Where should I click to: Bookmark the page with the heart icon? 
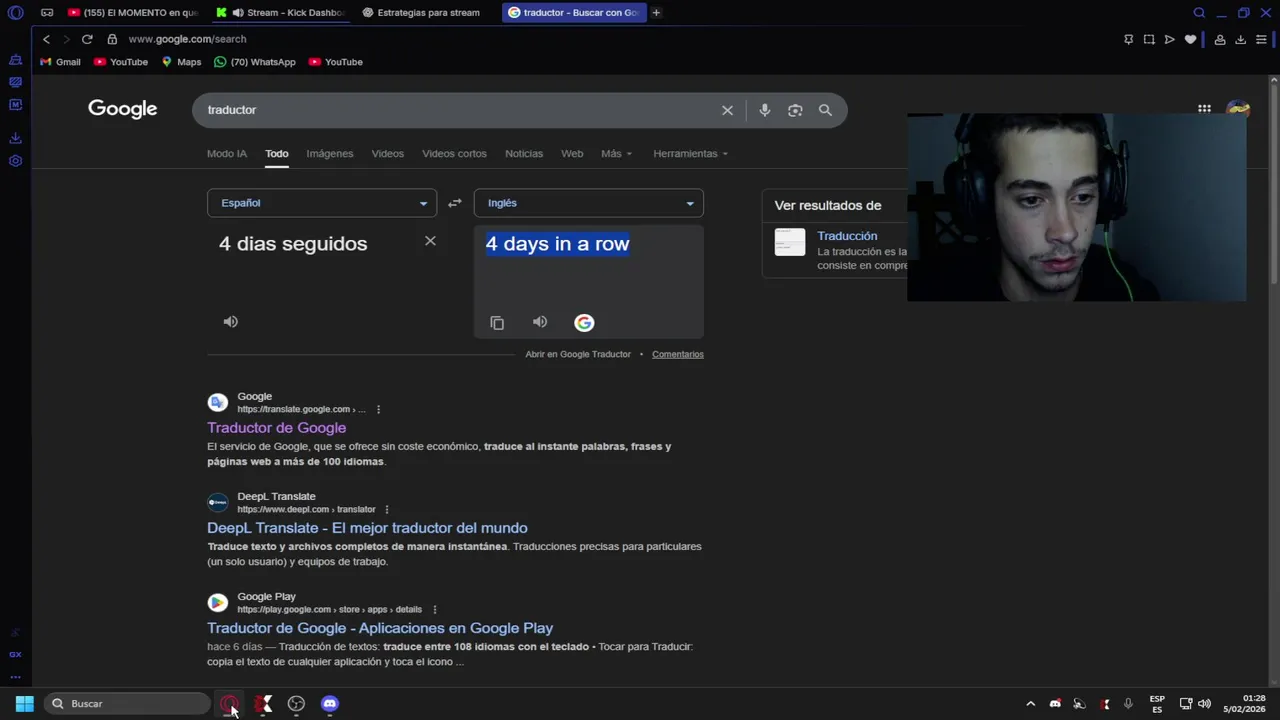1190,39
